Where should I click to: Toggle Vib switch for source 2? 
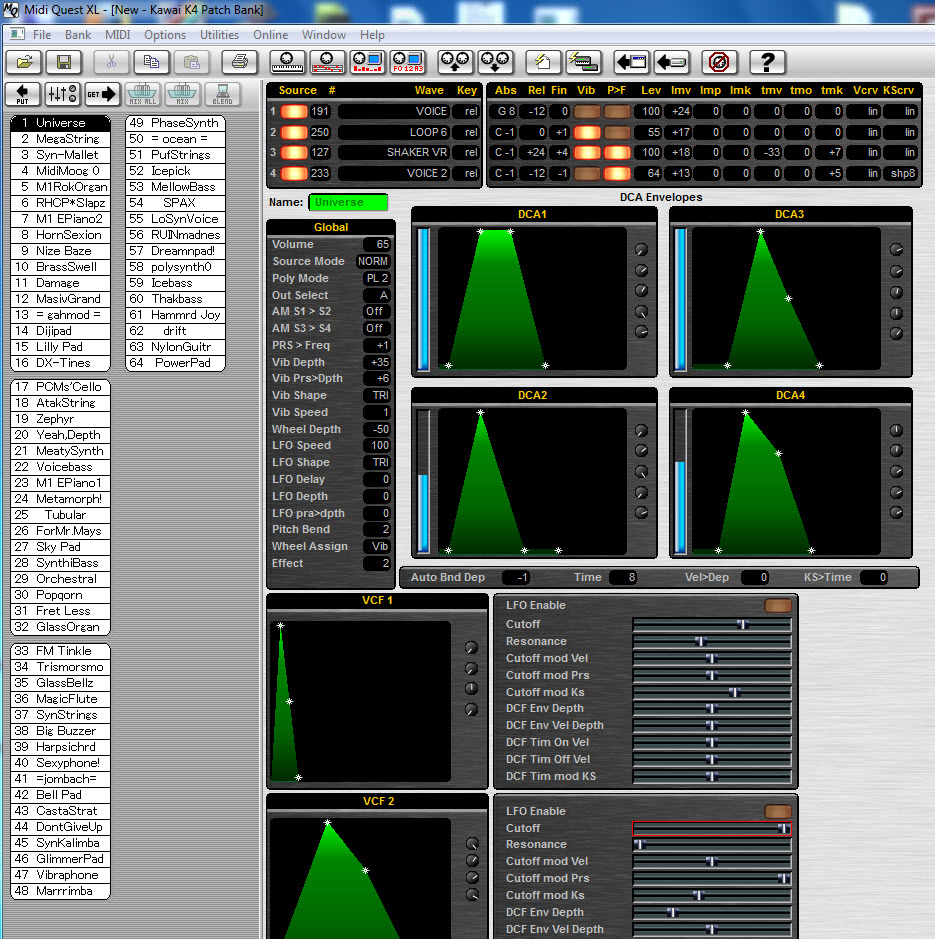coord(586,132)
